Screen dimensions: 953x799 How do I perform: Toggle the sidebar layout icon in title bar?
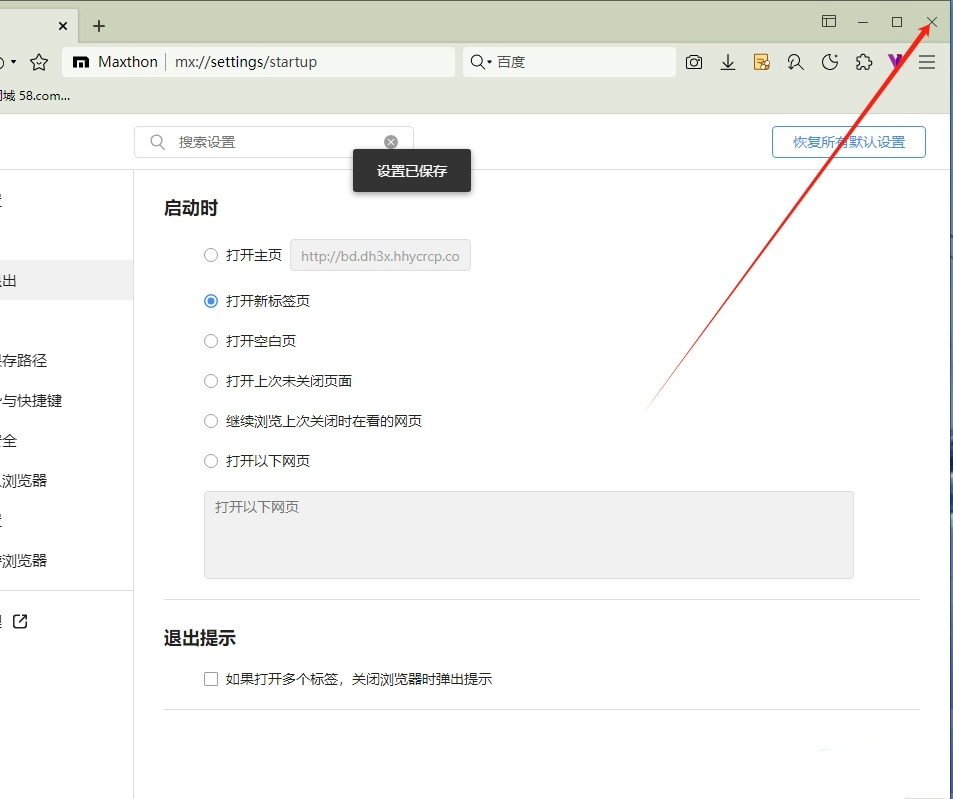click(x=829, y=22)
